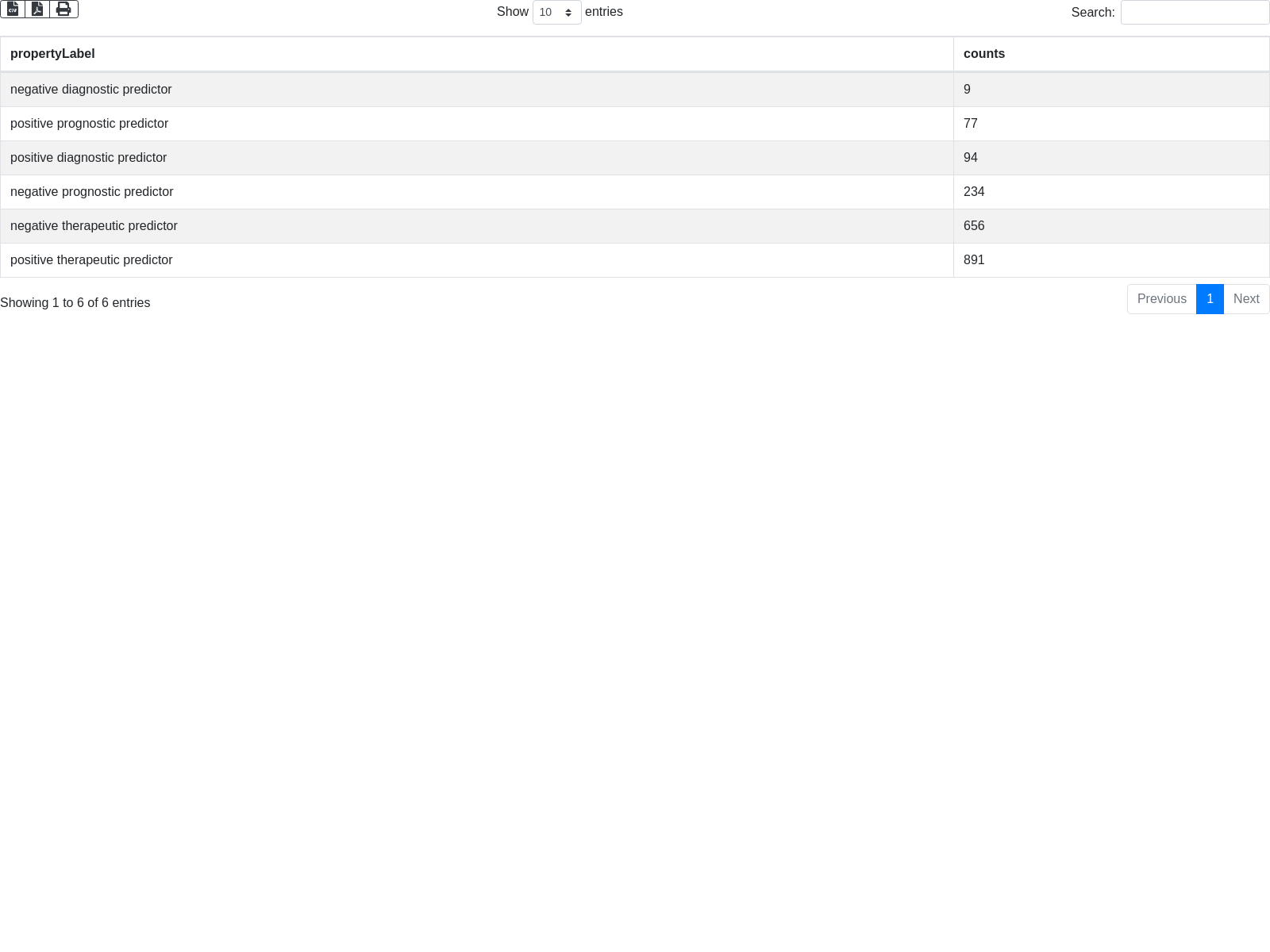Click the count value 94
1270x952 pixels.
pos(971,158)
